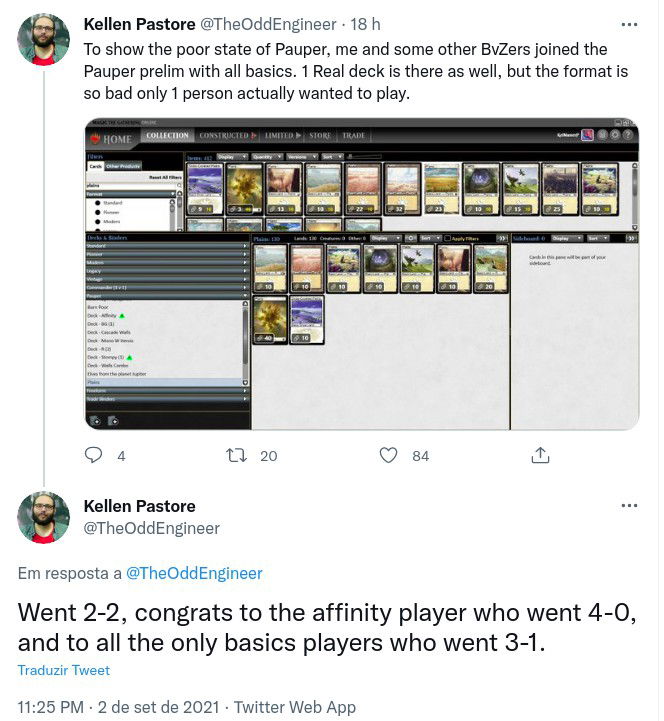Screen dimensions: 664x721
Task: Open the Quantity dropdown in collection
Action: coord(266,157)
